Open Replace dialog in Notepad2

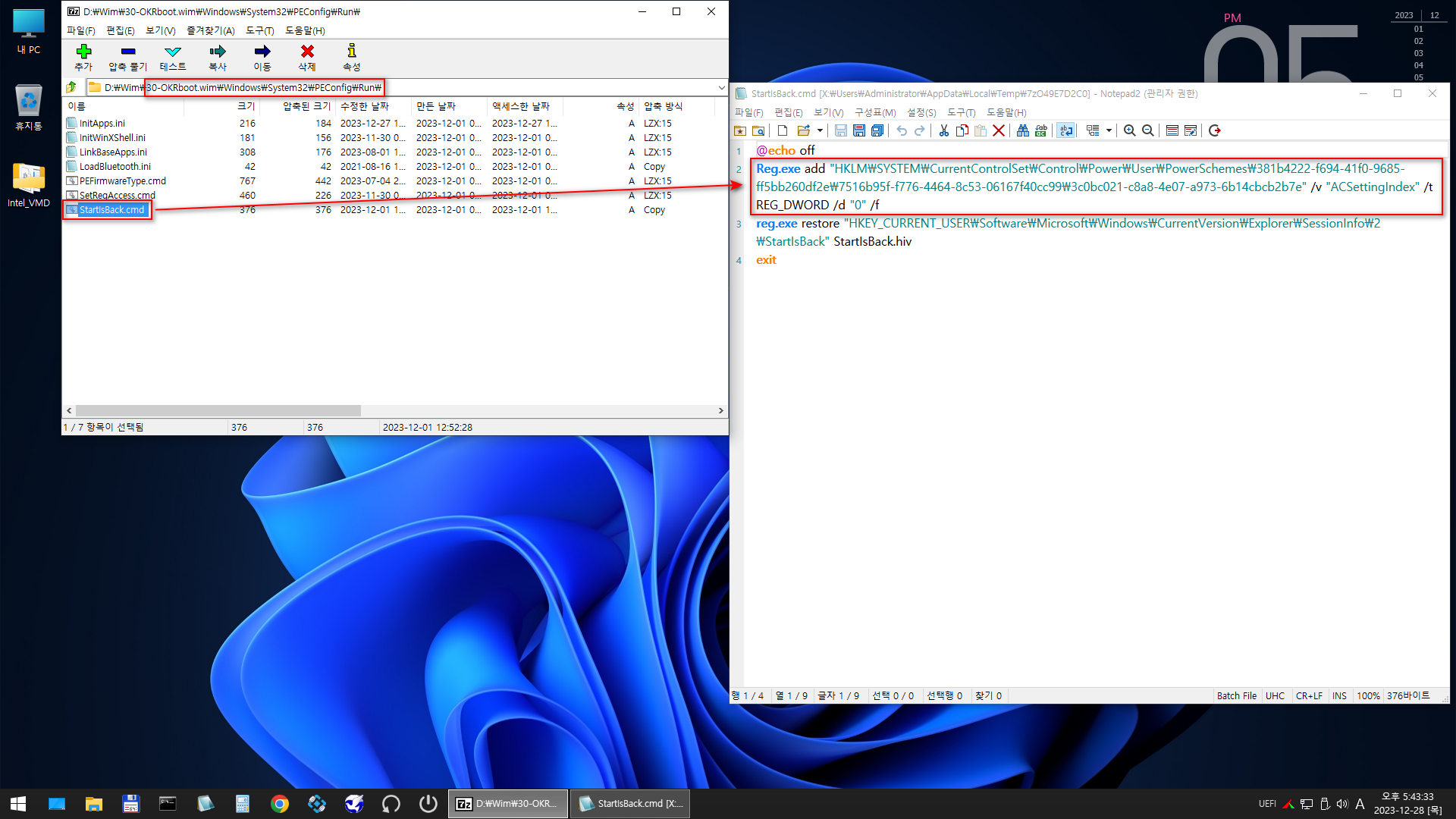[x=1041, y=130]
